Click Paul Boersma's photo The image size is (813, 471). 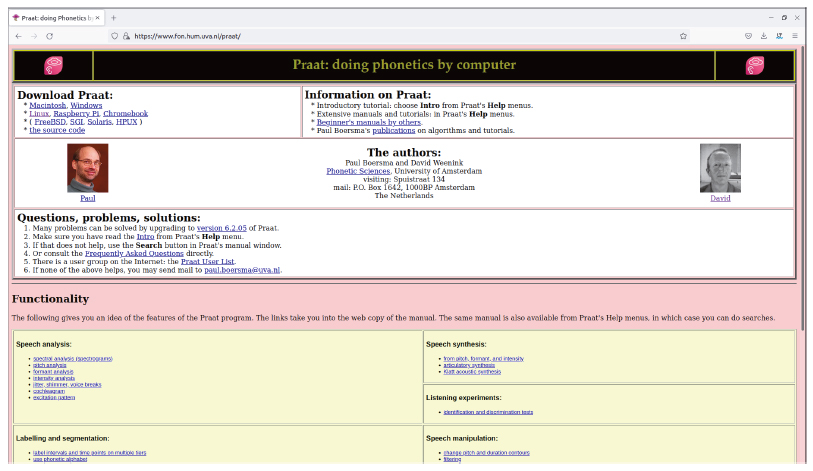[x=87, y=168]
